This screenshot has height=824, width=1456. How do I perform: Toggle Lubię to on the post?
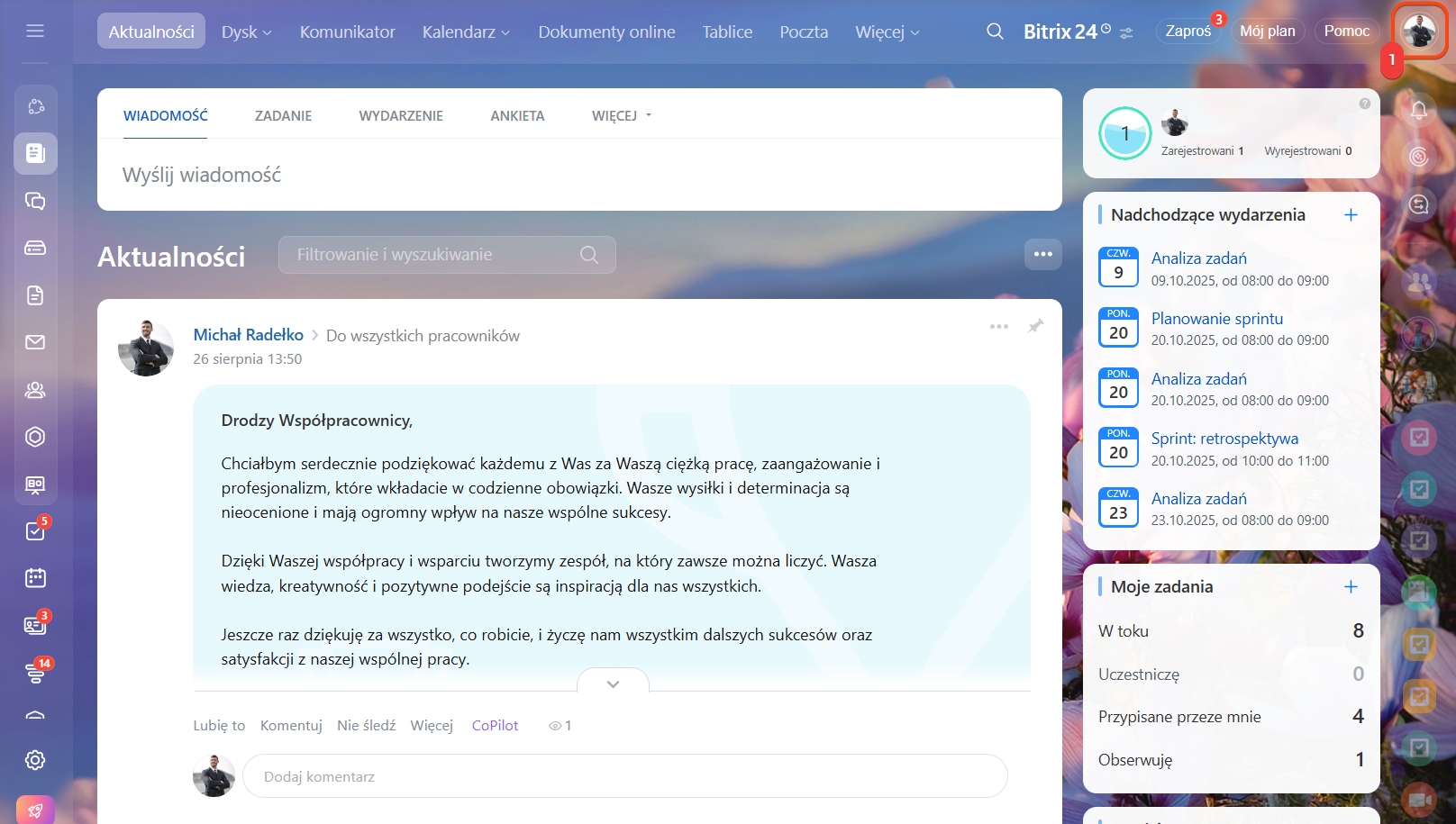tap(219, 726)
